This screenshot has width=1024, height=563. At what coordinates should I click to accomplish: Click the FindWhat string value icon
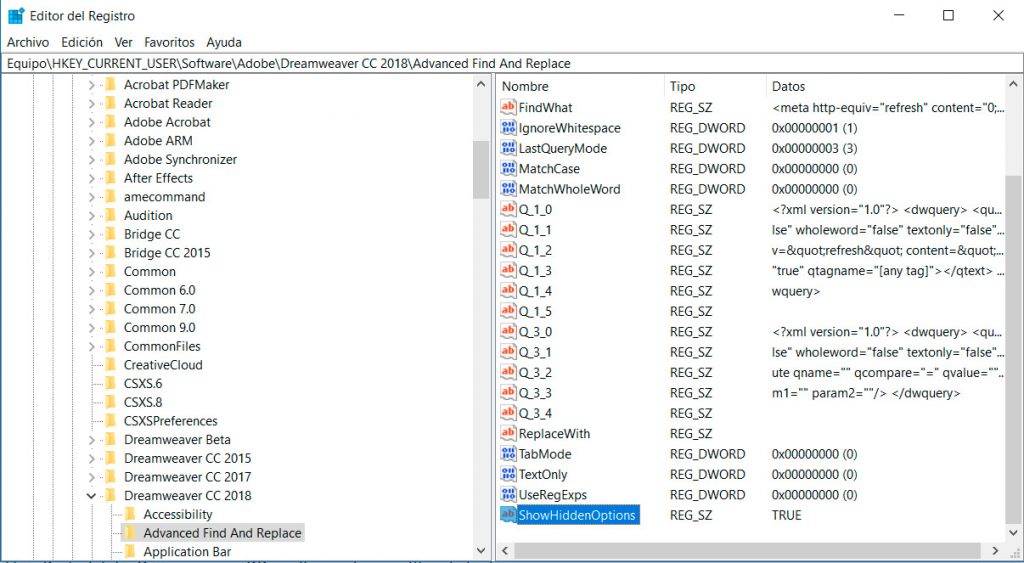(x=508, y=107)
